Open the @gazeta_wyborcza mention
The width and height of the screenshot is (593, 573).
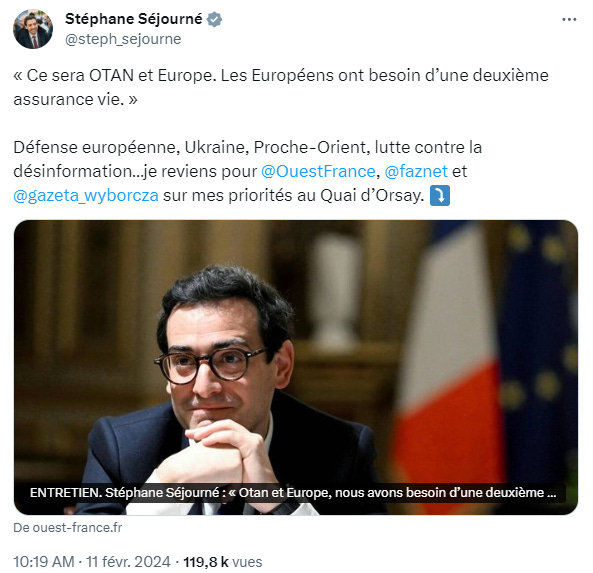pos(86,196)
